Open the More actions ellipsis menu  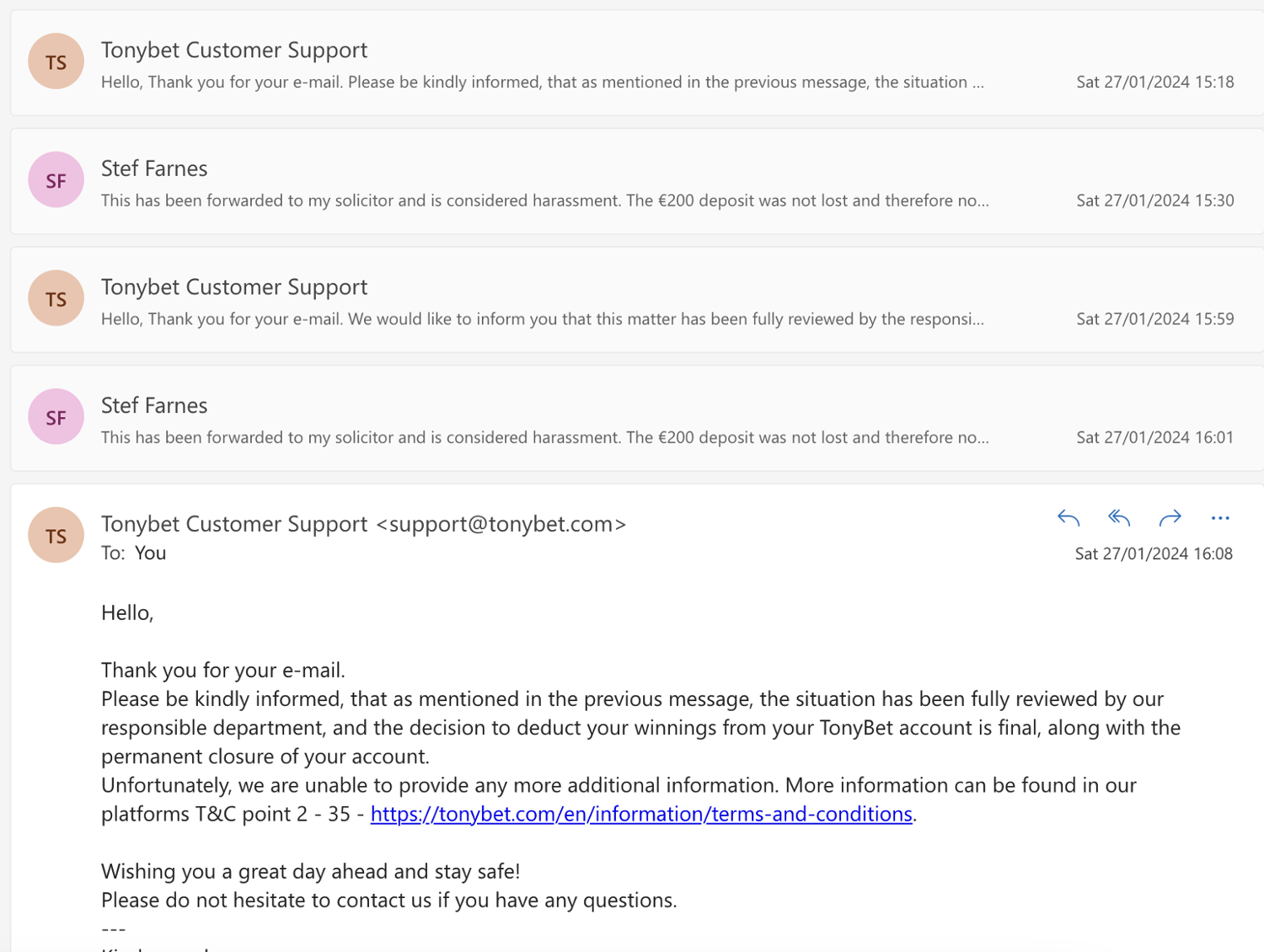click(x=1220, y=518)
